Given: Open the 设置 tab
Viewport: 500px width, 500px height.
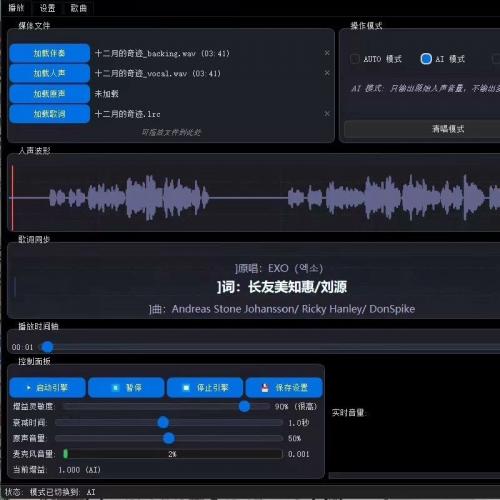Looking at the screenshot, I should click(x=47, y=8).
